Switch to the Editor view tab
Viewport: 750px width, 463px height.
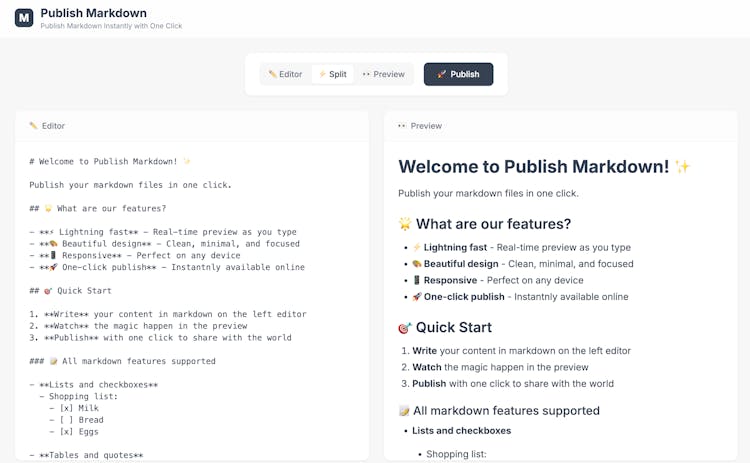[285, 74]
